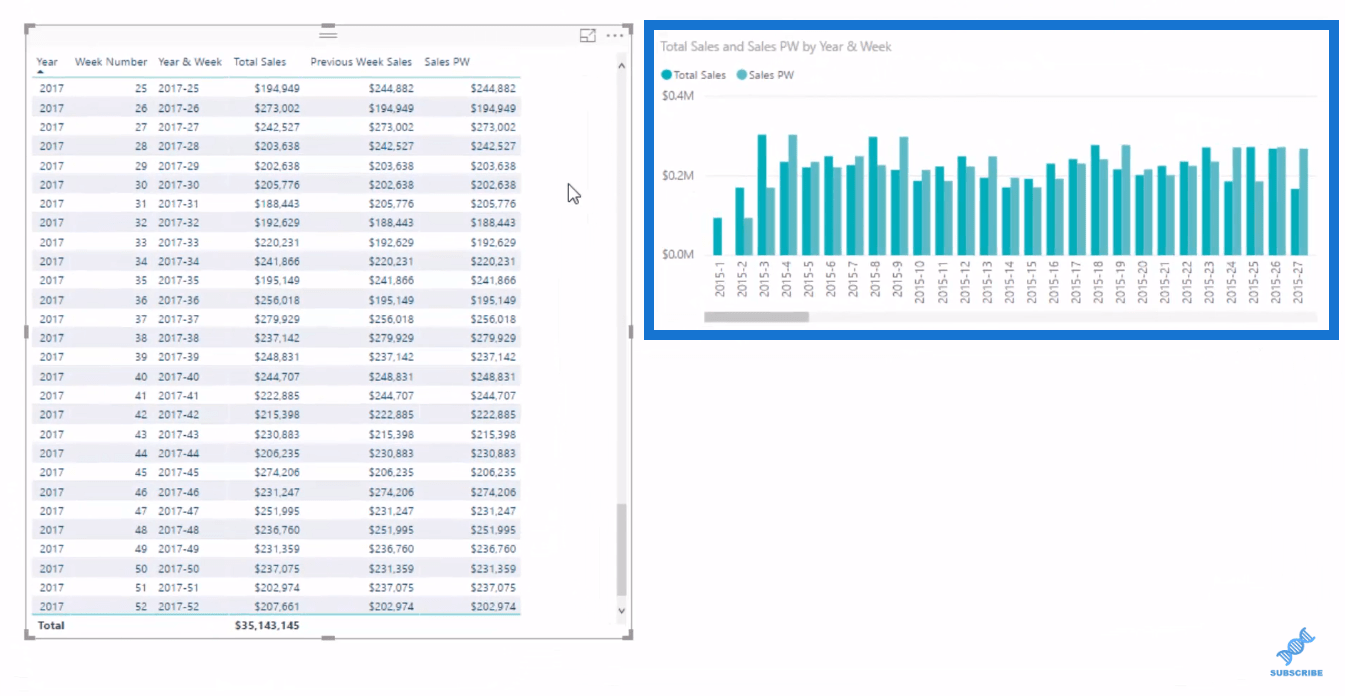Viewport: 1345px width, 696px height.
Task: Click Total Sales $230,883 in row 2017-43
Action: point(278,434)
